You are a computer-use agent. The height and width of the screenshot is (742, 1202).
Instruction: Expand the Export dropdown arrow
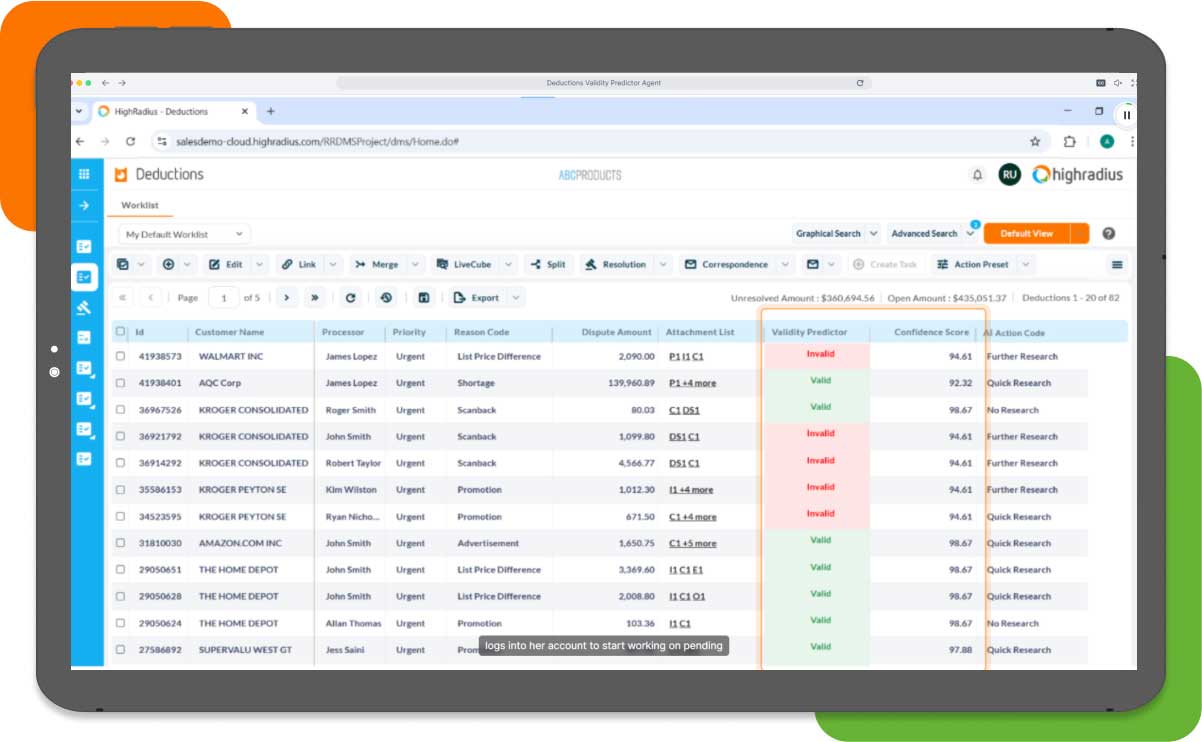click(x=516, y=298)
